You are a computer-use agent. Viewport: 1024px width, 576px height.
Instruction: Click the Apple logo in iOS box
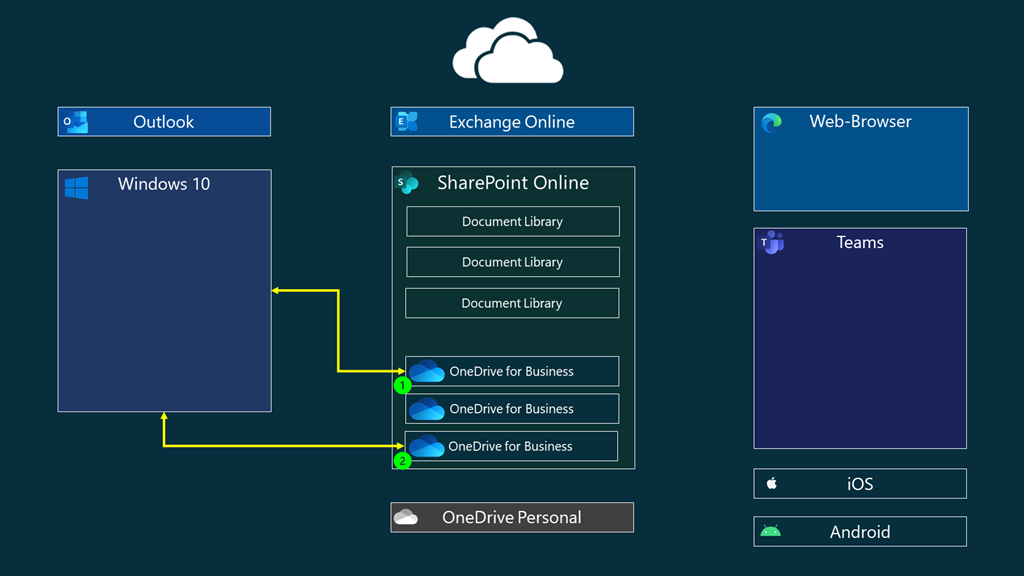click(772, 484)
